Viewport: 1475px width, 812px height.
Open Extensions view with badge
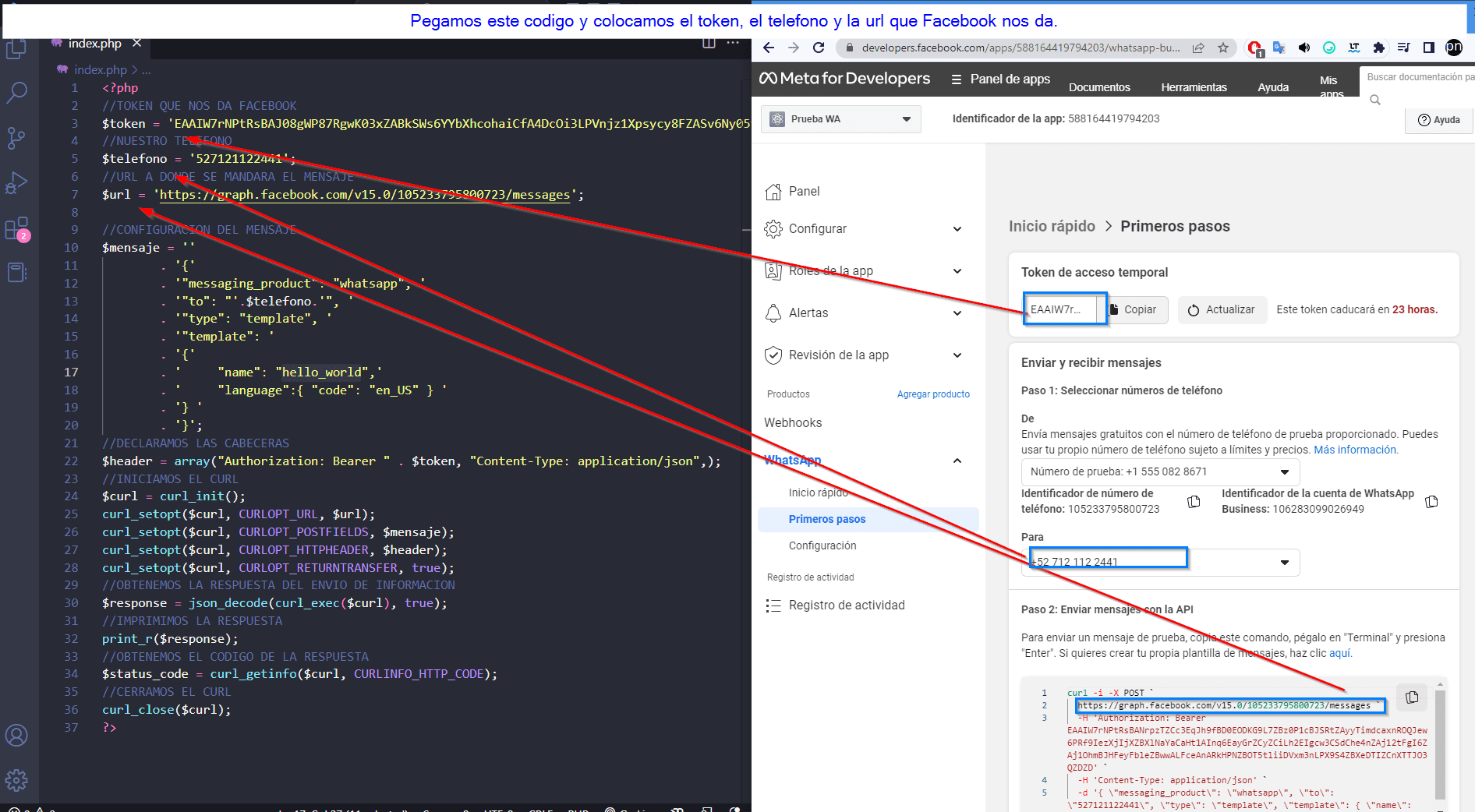[x=16, y=230]
